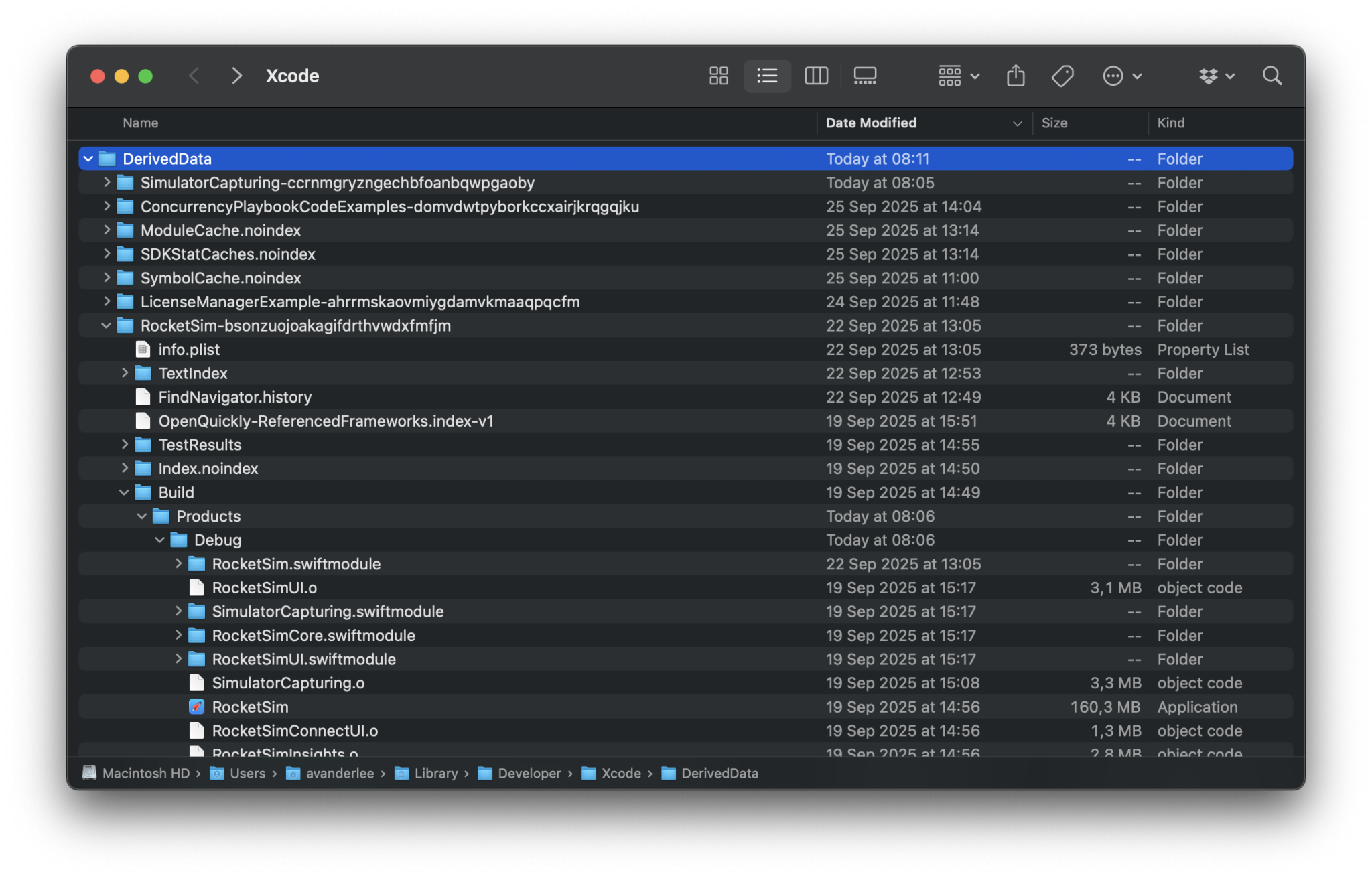Click the back navigation arrow
This screenshot has width=1372, height=878.
(x=194, y=76)
